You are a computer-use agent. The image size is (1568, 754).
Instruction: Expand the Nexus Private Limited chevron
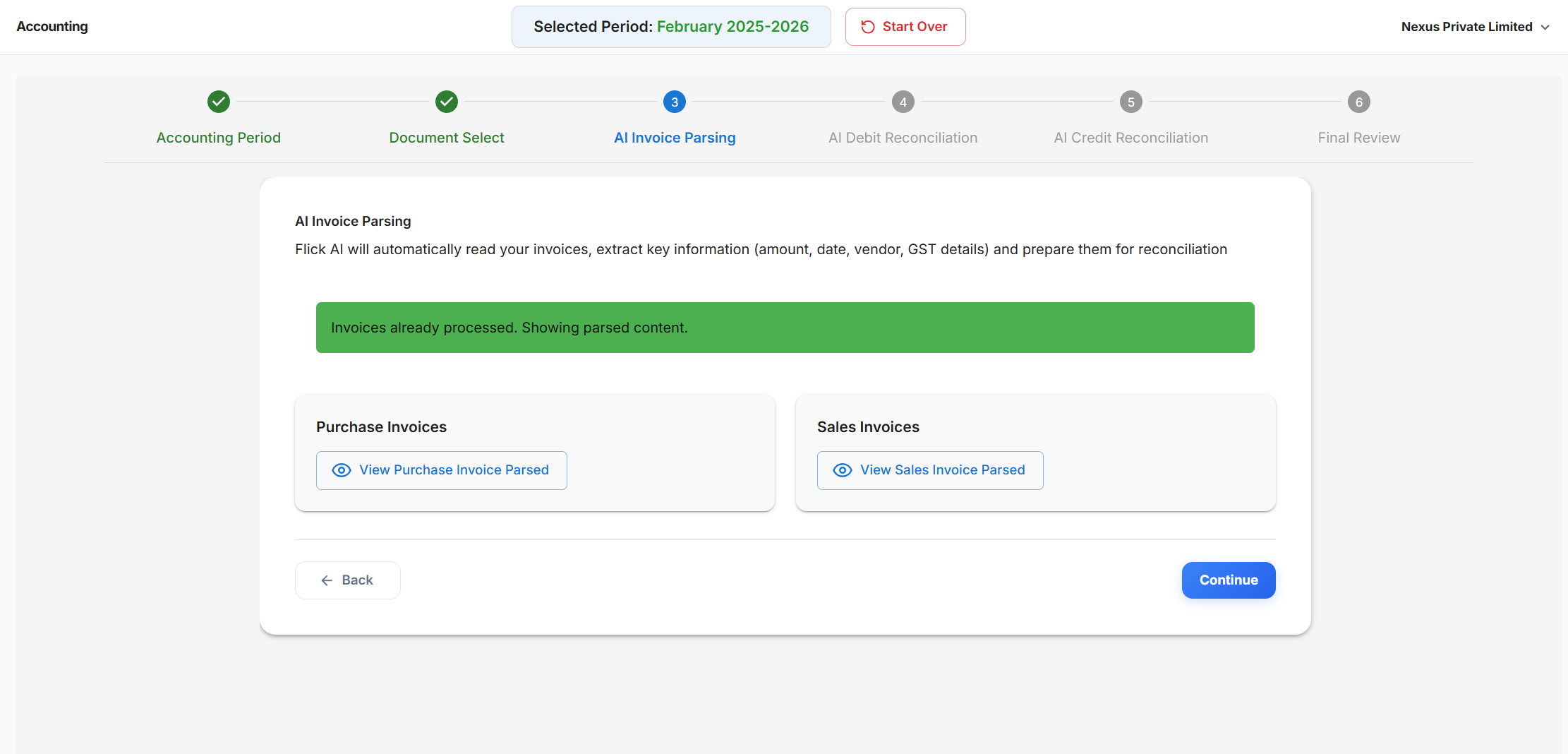(1545, 27)
